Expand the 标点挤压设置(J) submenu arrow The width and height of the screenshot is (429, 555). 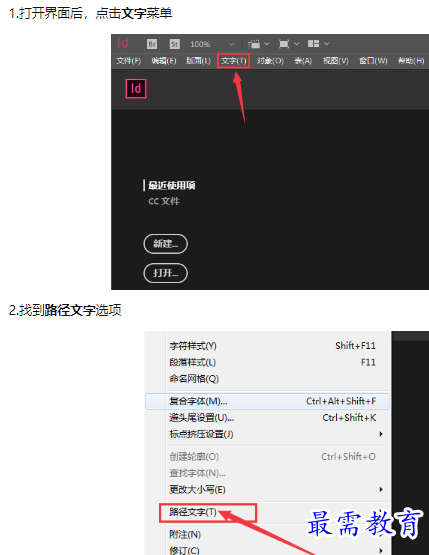point(381,434)
